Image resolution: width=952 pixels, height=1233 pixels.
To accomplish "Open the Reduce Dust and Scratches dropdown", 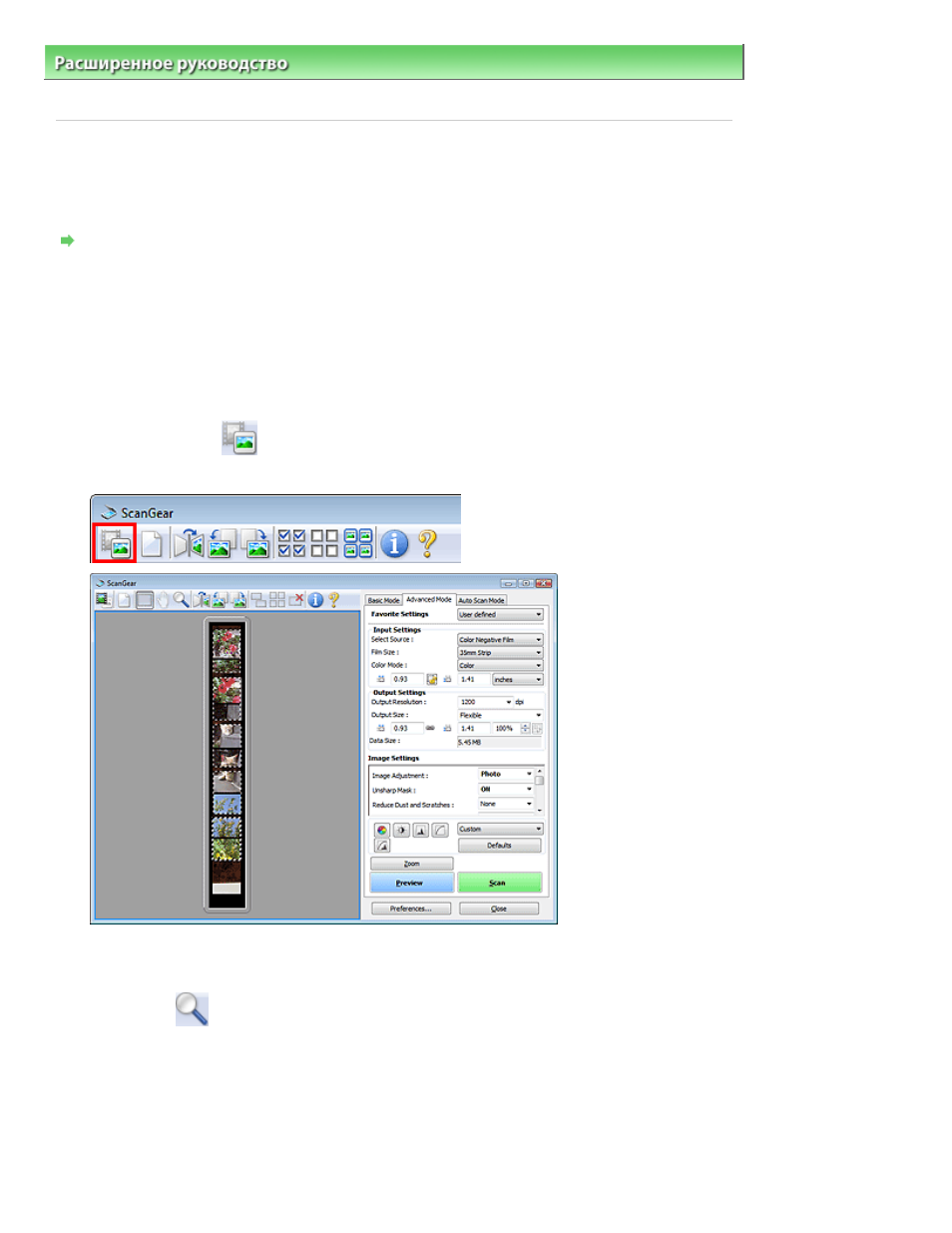I will (506, 804).
